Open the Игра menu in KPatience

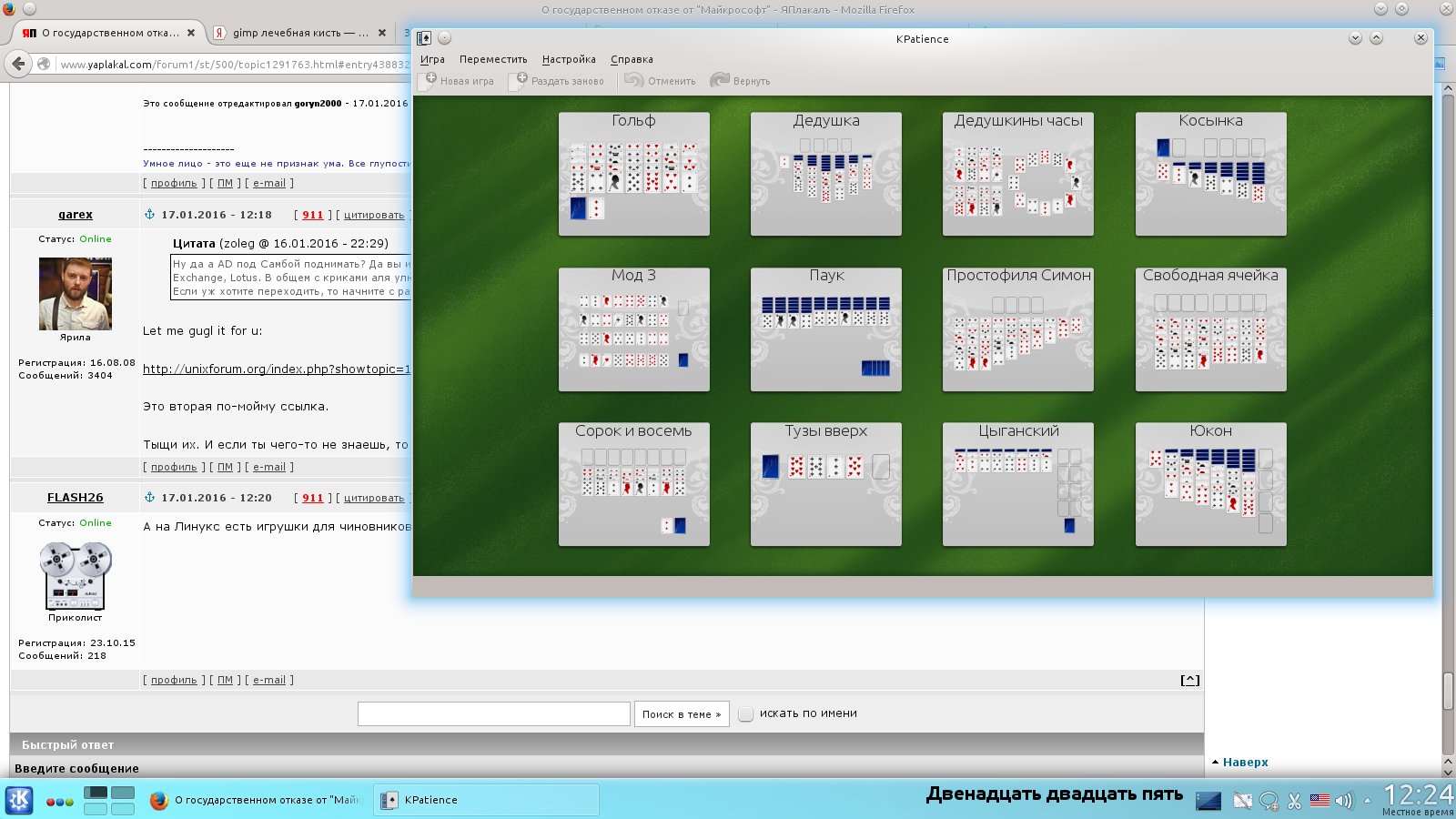click(432, 59)
